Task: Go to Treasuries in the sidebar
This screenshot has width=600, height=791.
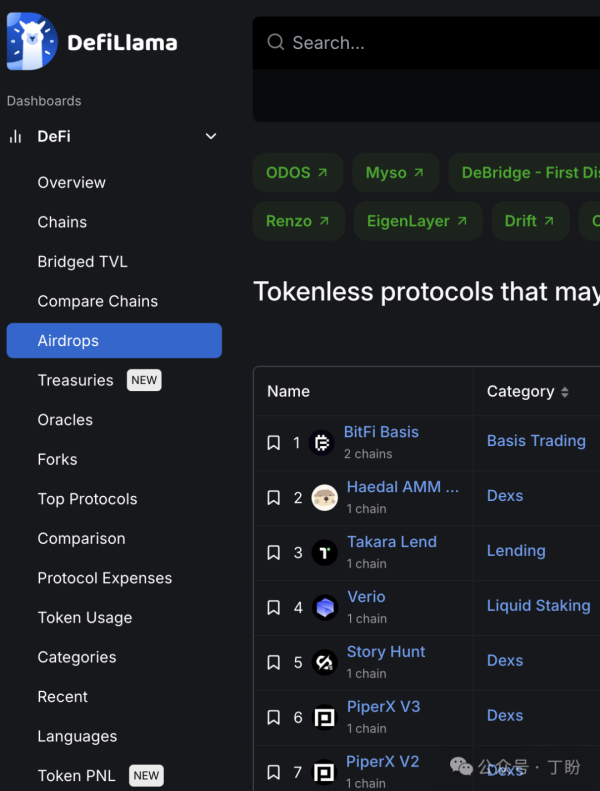Action: tap(76, 380)
